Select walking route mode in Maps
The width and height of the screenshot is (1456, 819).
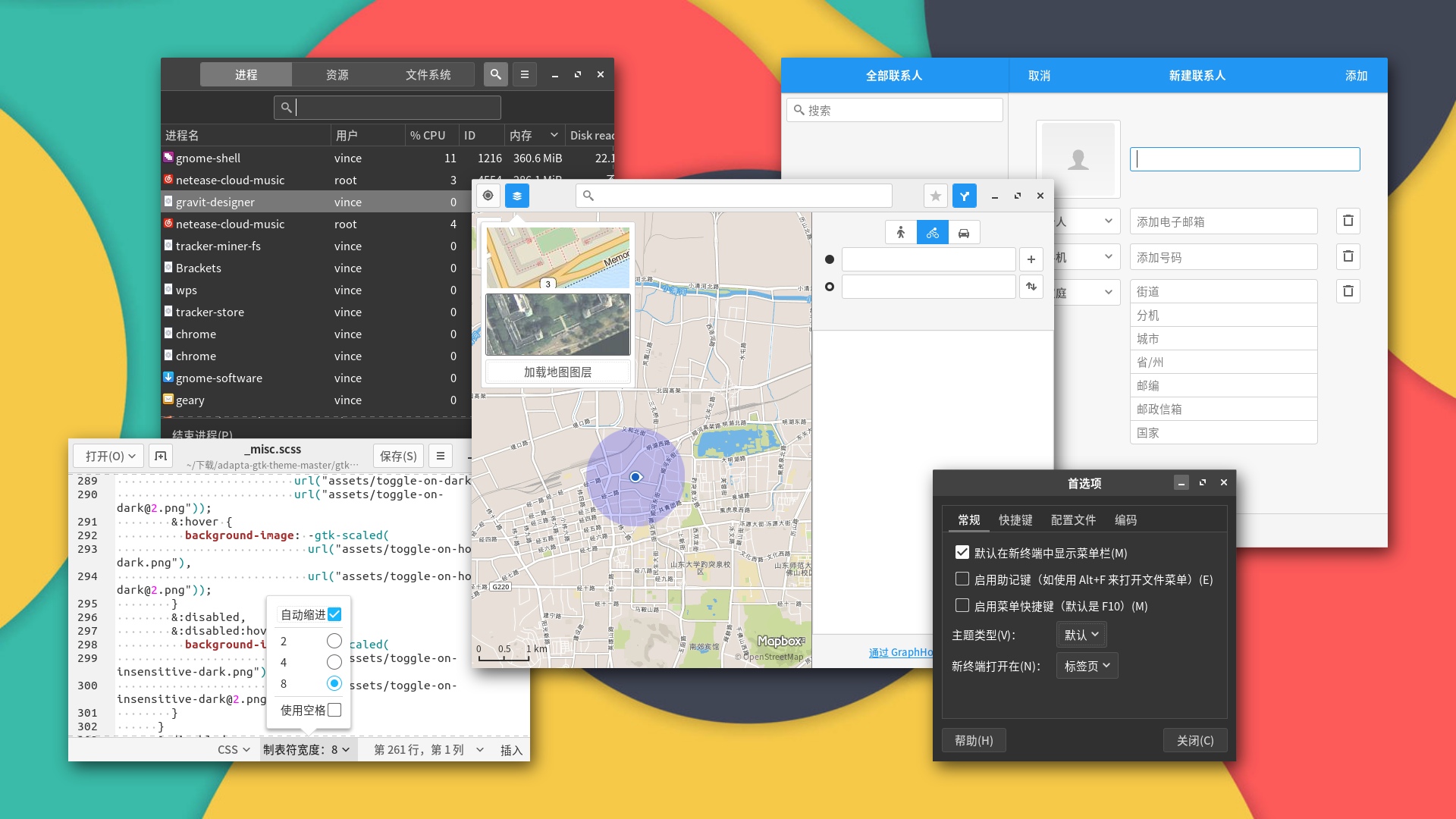[x=901, y=233]
